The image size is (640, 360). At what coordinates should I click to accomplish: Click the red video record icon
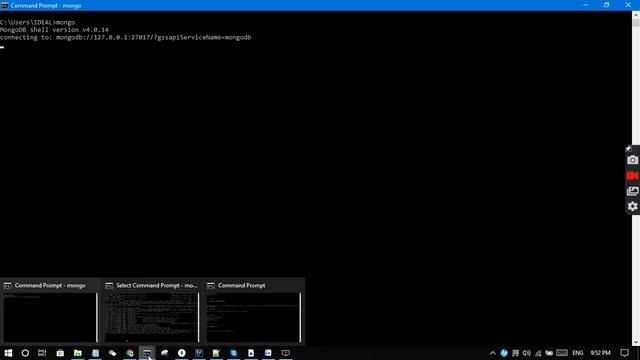(632, 176)
